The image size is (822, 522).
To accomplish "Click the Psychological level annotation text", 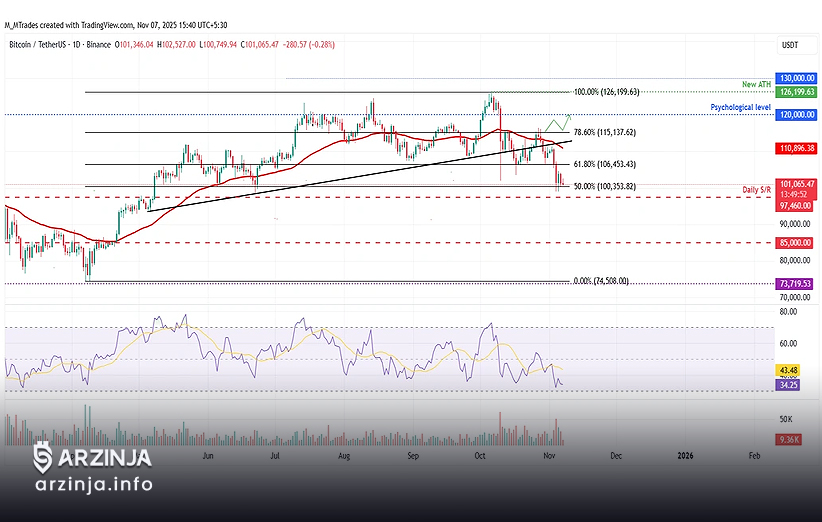I will [x=741, y=106].
